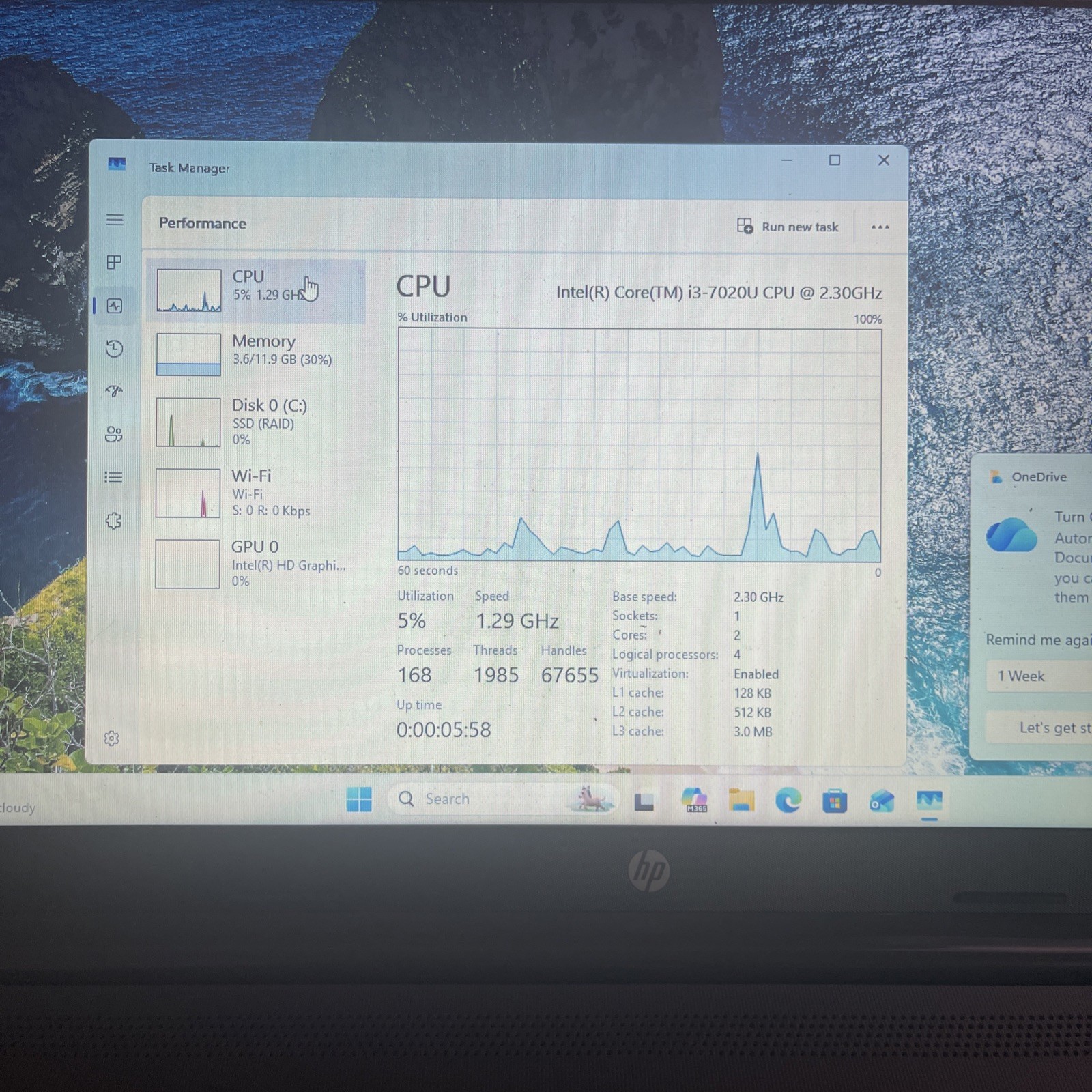Open the three-dot more options menu

point(880,227)
